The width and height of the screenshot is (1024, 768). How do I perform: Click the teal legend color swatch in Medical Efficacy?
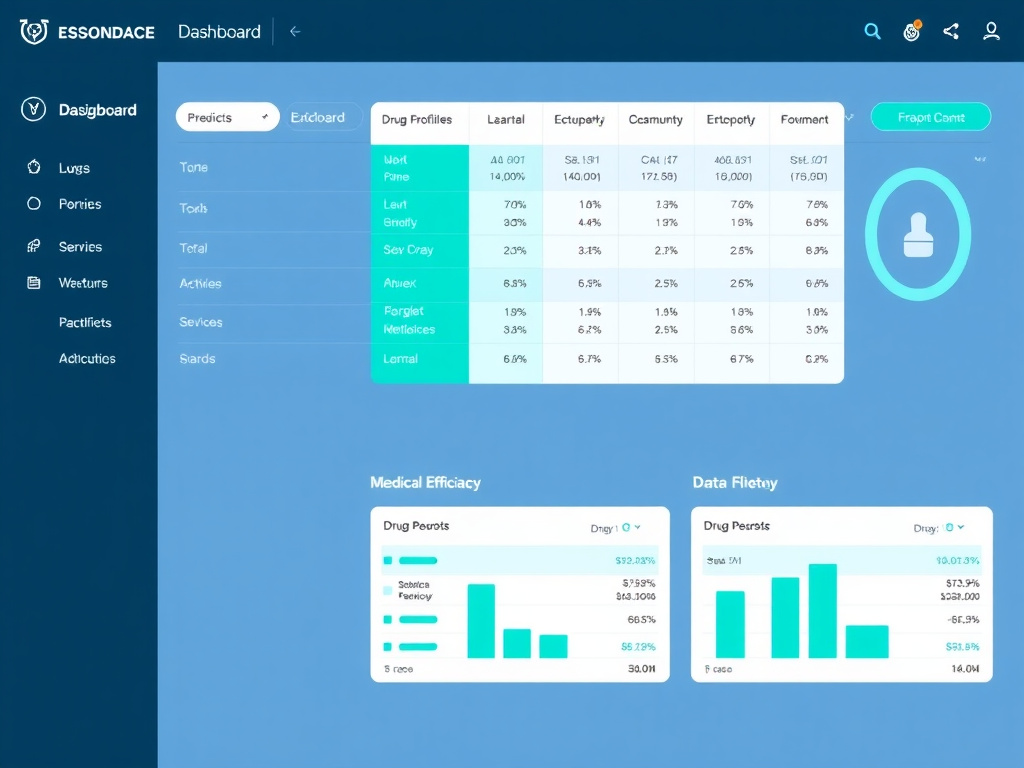coord(389,560)
